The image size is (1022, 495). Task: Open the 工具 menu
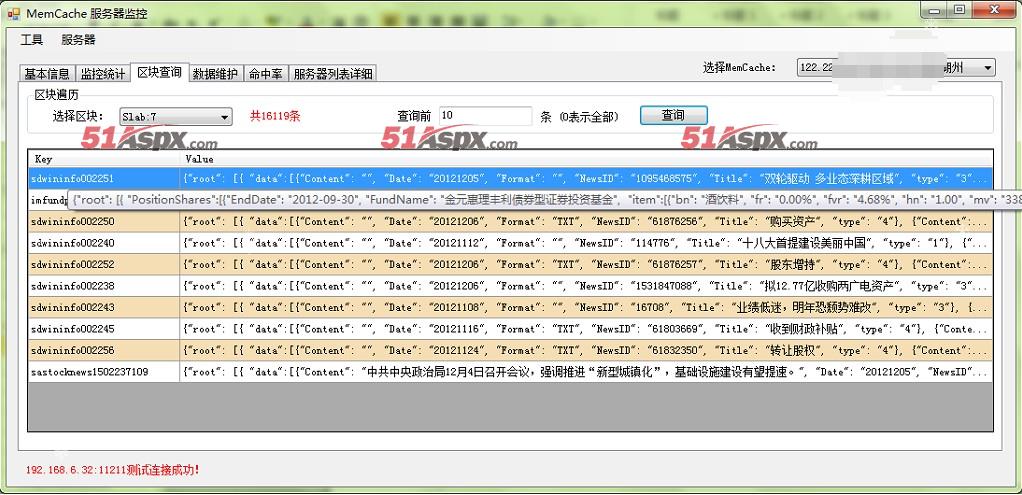pos(31,40)
